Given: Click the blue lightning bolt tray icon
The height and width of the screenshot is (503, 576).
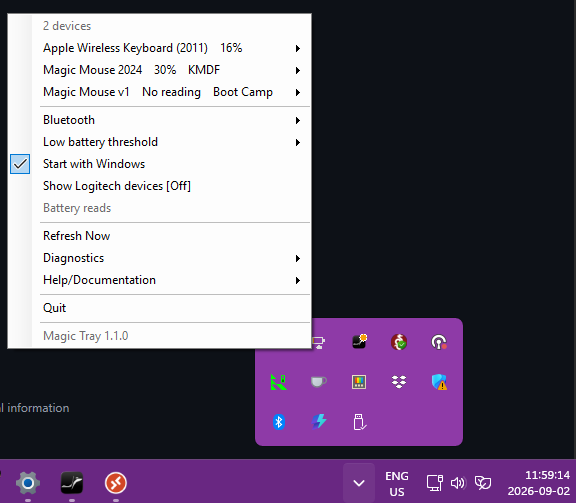Looking at the screenshot, I should coord(318,422).
